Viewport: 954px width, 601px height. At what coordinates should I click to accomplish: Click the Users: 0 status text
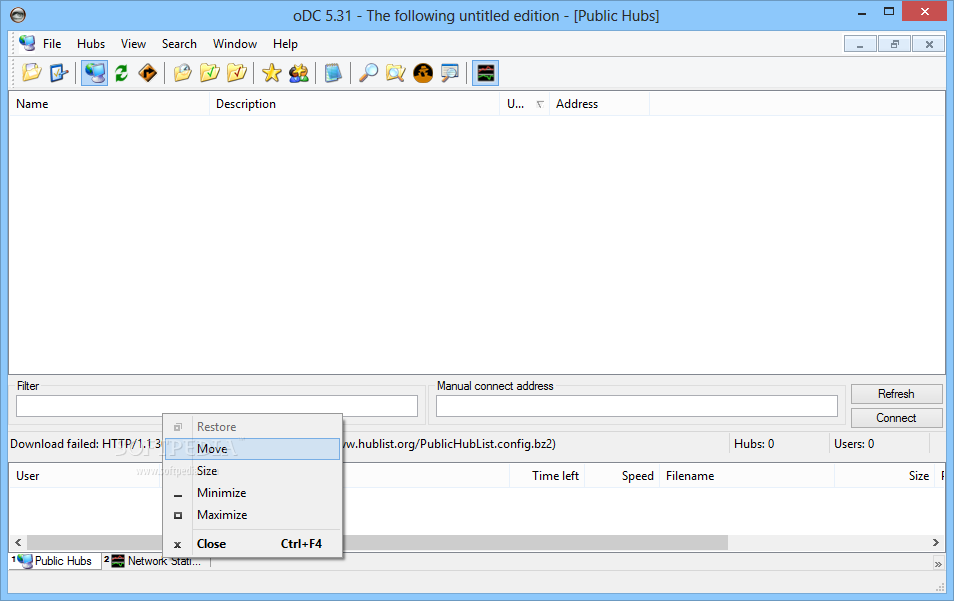pyautogui.click(x=854, y=444)
